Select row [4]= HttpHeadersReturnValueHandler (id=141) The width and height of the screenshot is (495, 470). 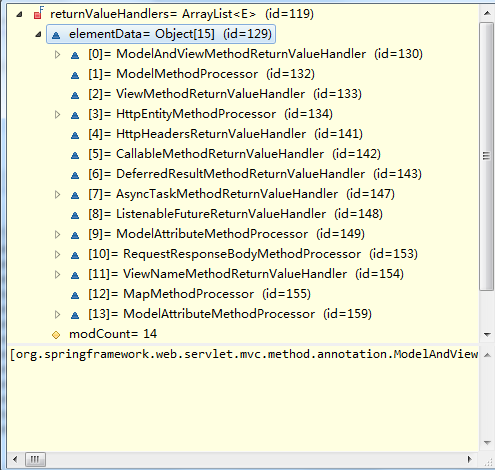click(x=225, y=134)
